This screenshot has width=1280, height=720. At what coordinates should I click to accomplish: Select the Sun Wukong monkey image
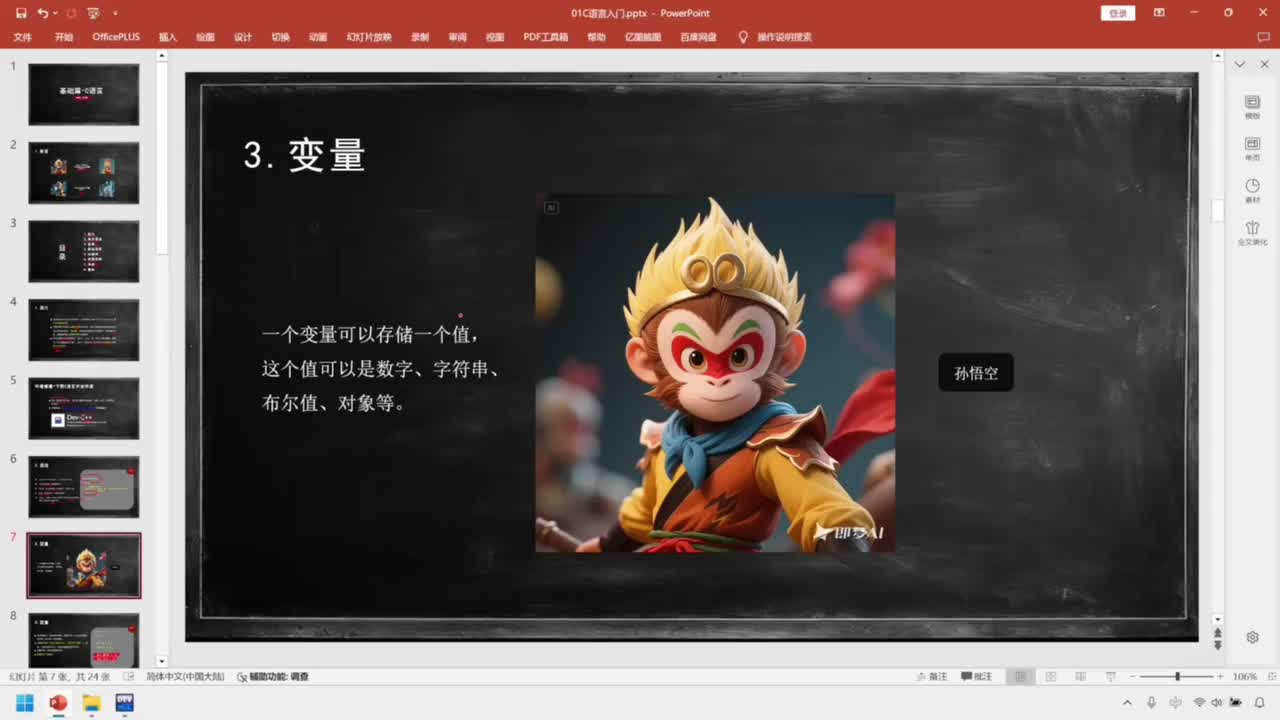[715, 373]
